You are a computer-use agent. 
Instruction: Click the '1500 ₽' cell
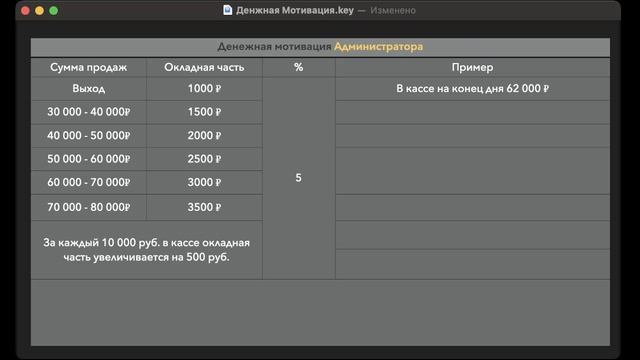coord(204,112)
